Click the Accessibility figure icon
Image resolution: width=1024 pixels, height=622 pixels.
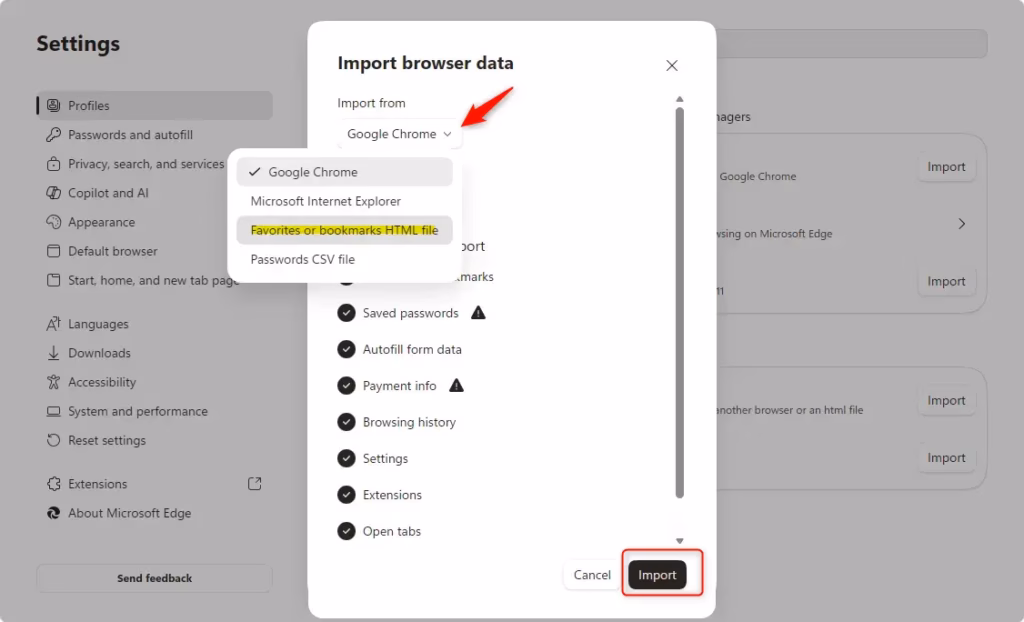[54, 382]
